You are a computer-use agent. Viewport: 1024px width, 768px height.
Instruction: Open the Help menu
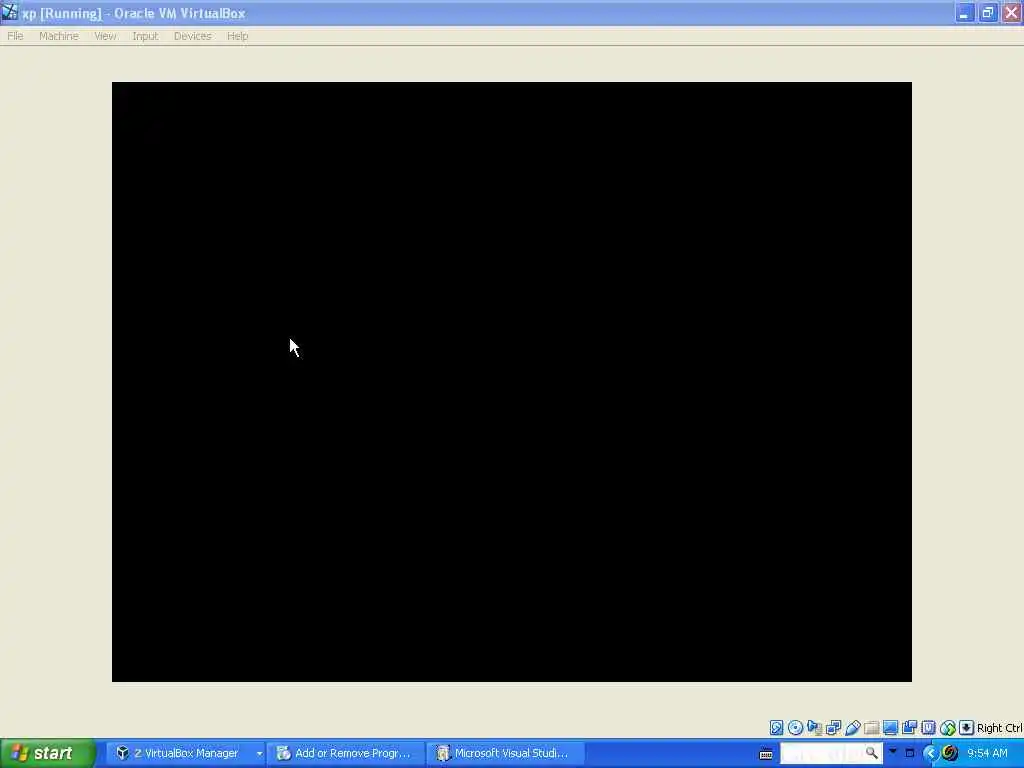(238, 36)
